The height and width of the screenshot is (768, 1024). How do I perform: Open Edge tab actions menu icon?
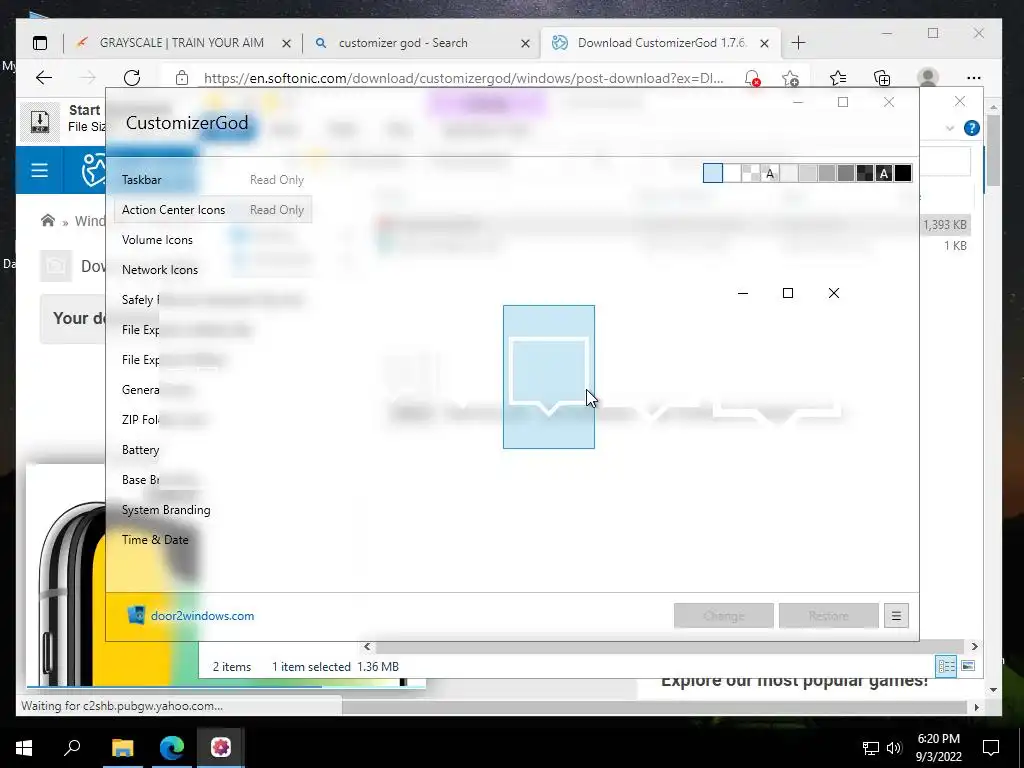[40, 43]
